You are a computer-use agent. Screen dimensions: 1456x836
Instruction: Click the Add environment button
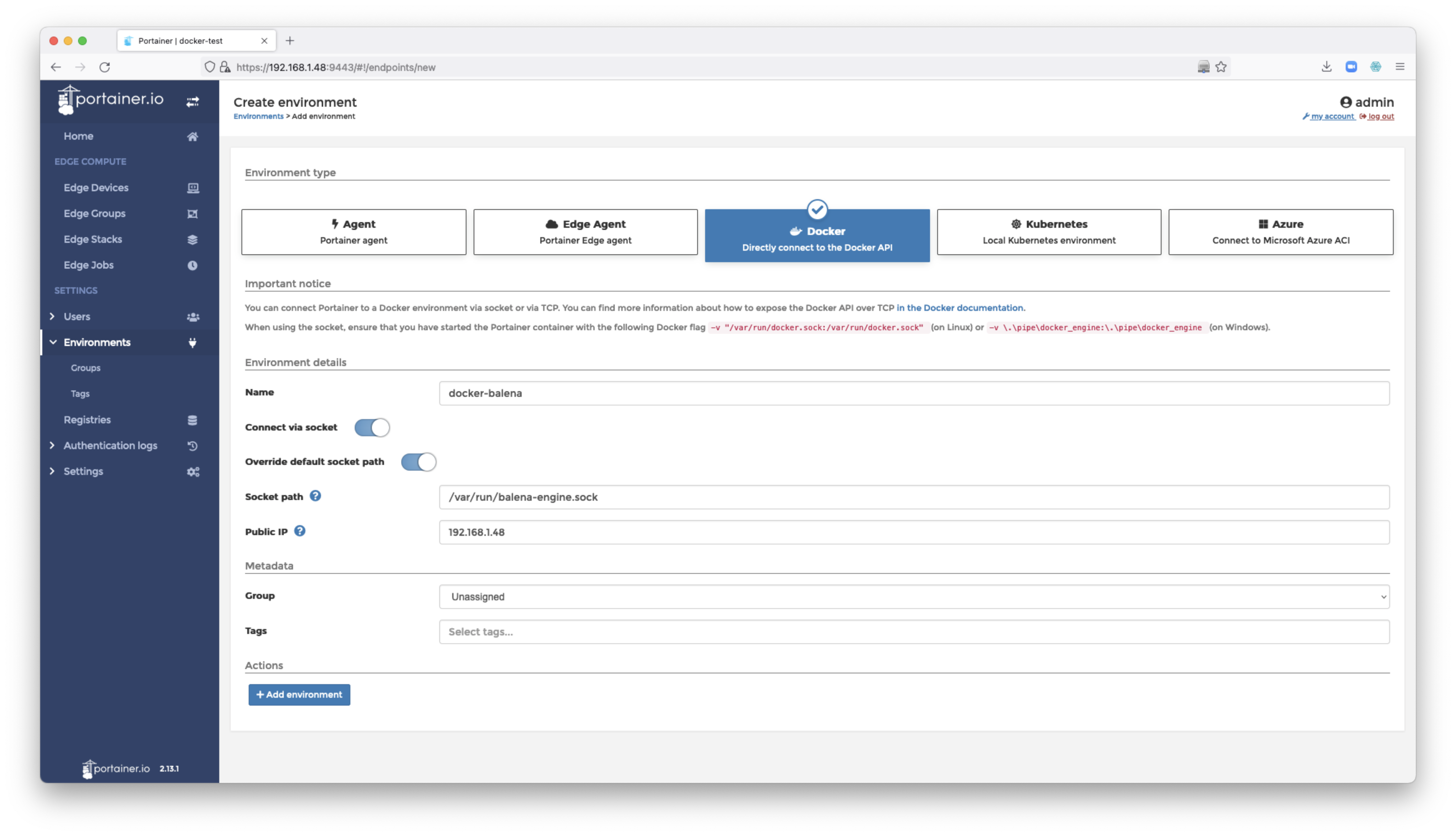point(299,695)
